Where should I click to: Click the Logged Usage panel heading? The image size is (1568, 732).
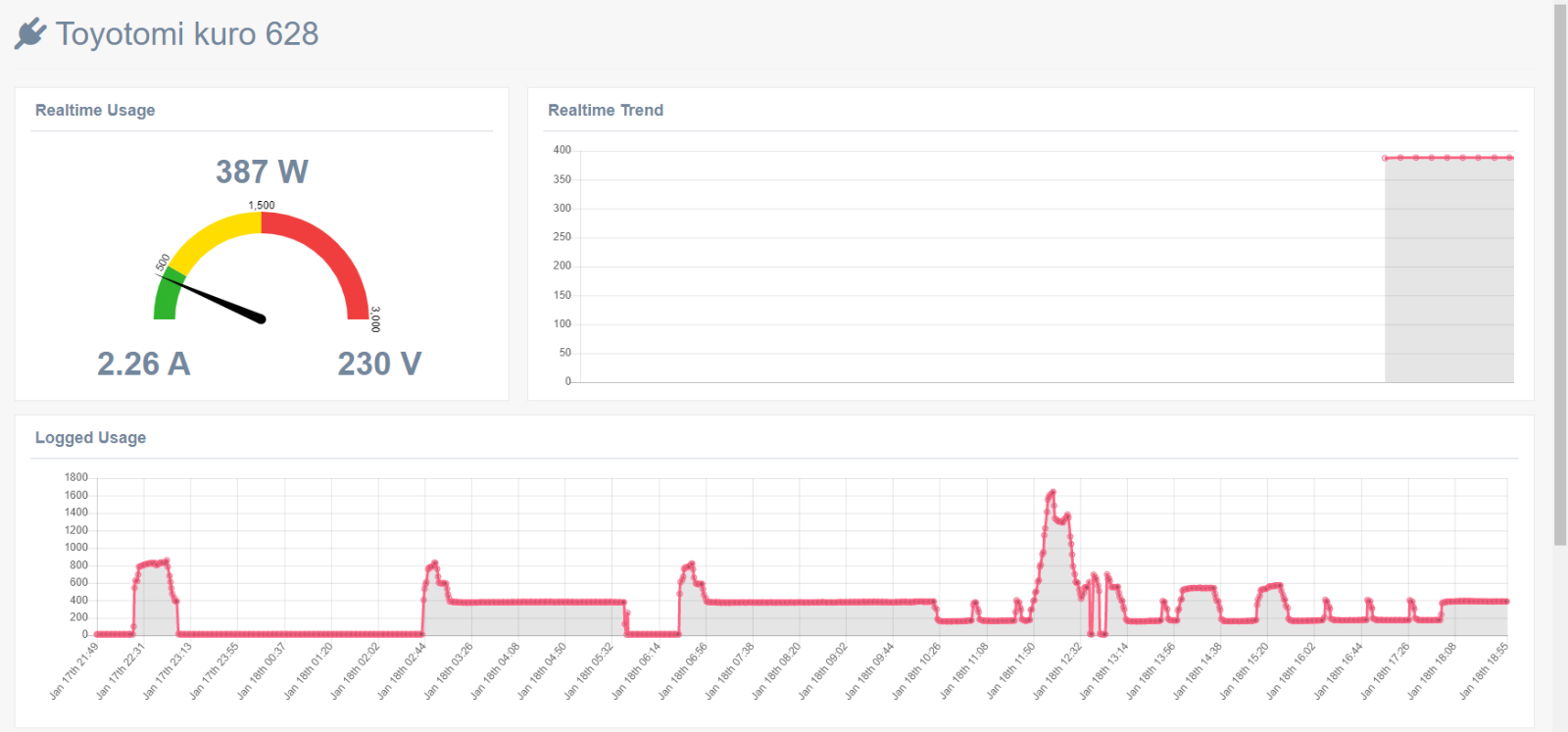tap(90, 437)
